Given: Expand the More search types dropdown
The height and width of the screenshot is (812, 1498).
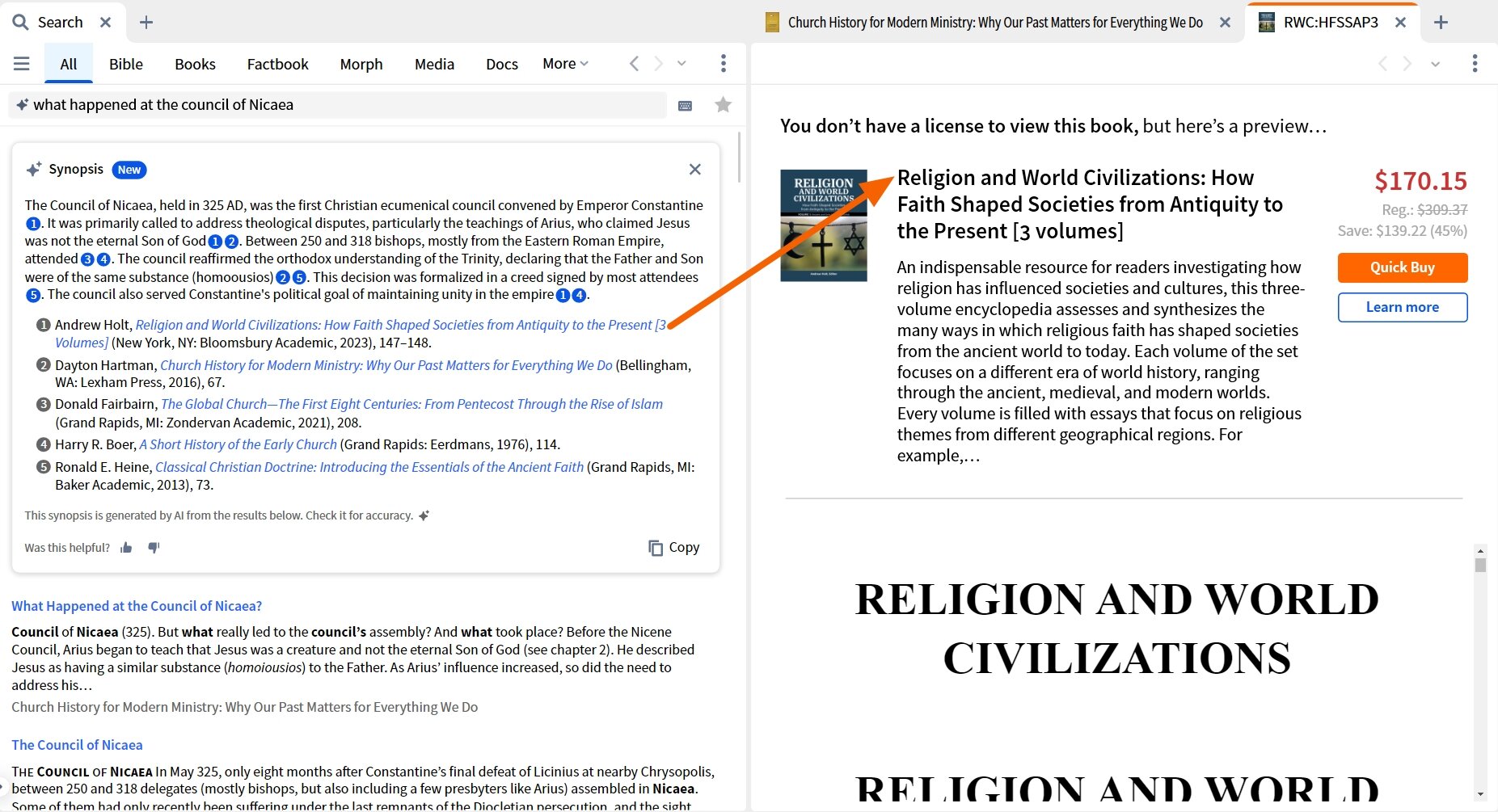Looking at the screenshot, I should tap(566, 64).
